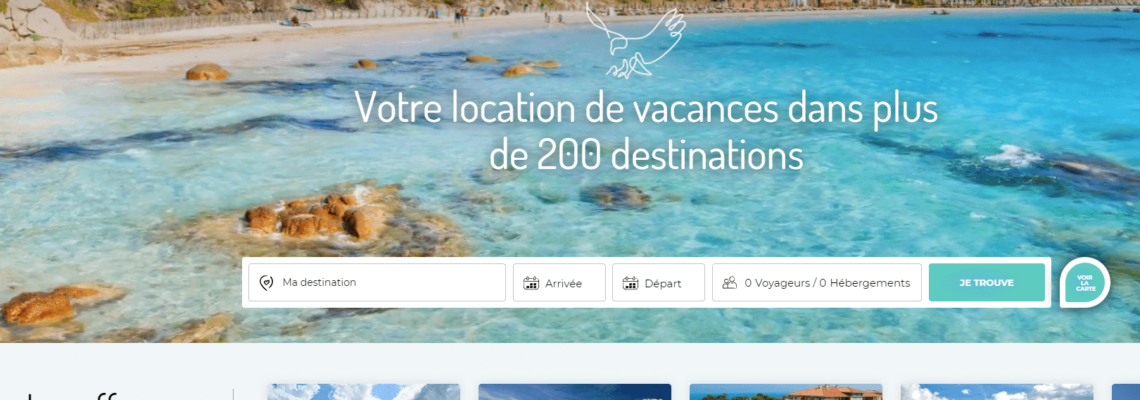Screen dimensions: 1140x400
Task: Open the Arrivée calendar icon
Action: point(531,283)
